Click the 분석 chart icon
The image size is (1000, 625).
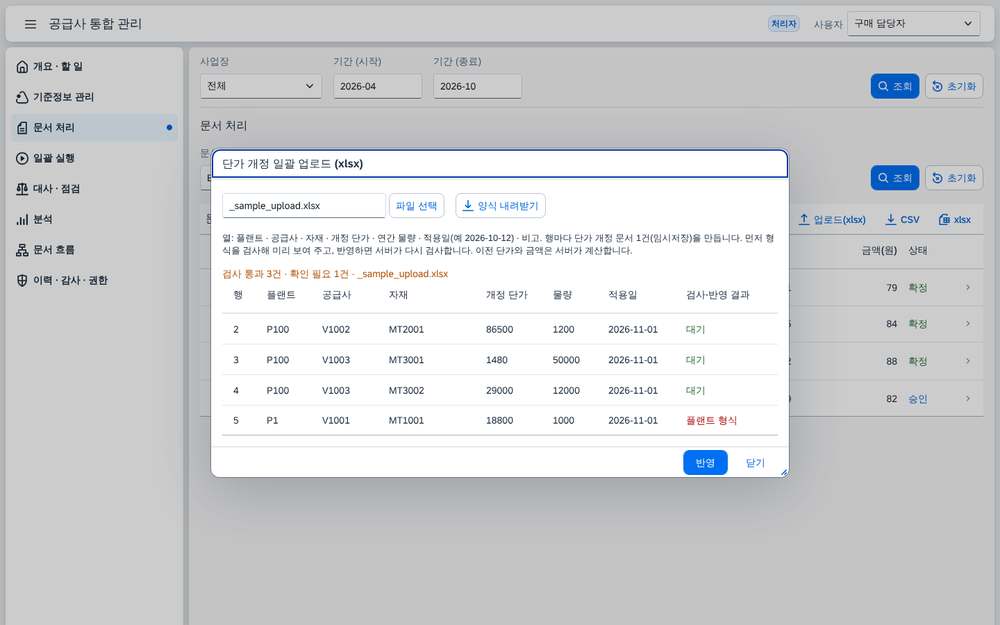pyautogui.click(x=22, y=219)
